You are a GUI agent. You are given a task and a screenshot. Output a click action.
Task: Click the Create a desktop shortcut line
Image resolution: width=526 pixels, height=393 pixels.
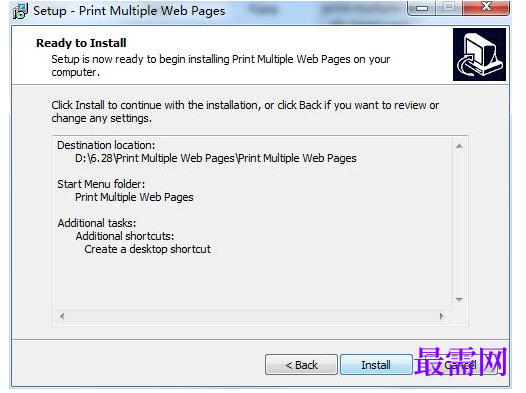[148, 249]
